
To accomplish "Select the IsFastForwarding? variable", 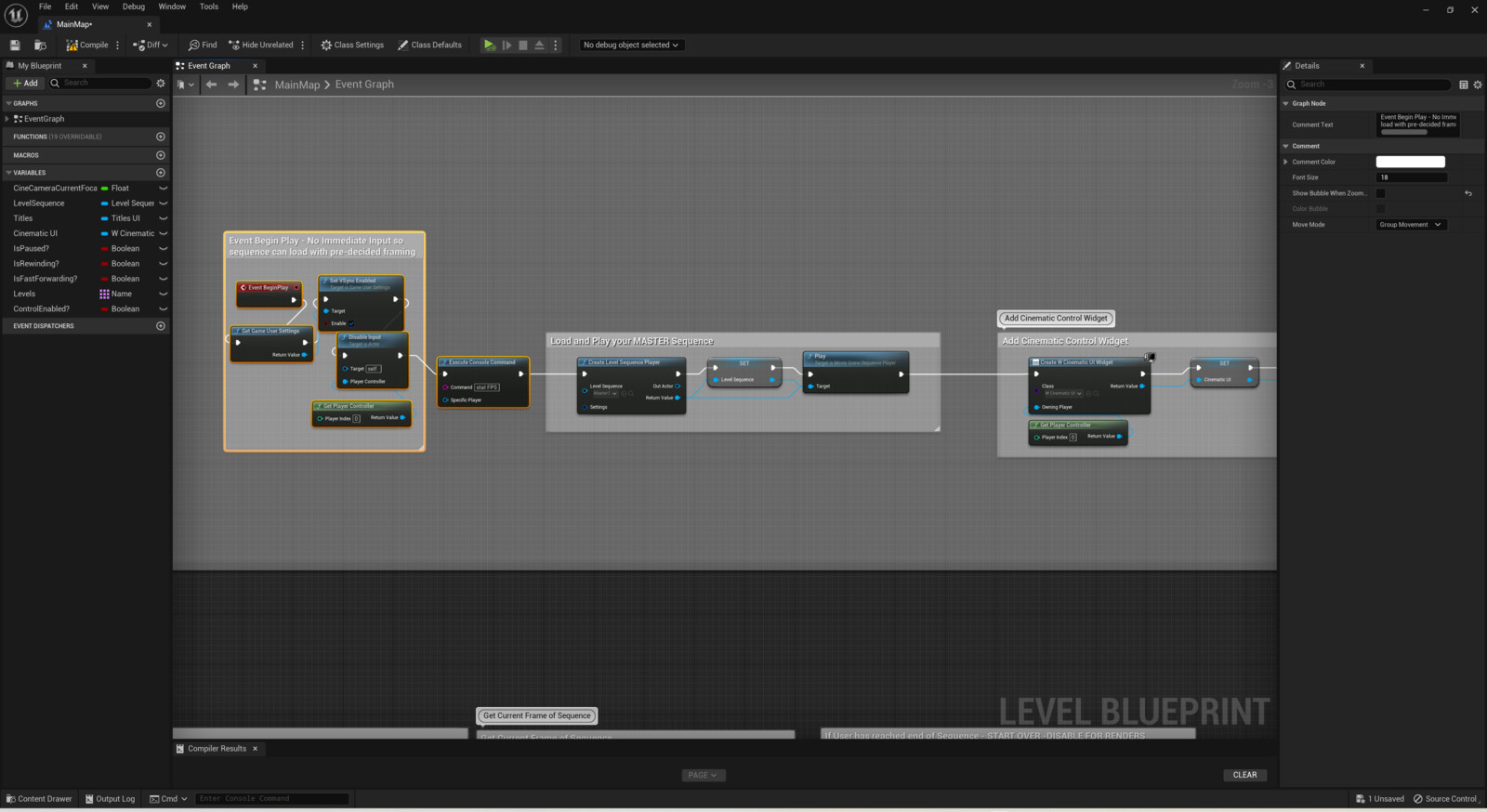I will pos(46,279).
